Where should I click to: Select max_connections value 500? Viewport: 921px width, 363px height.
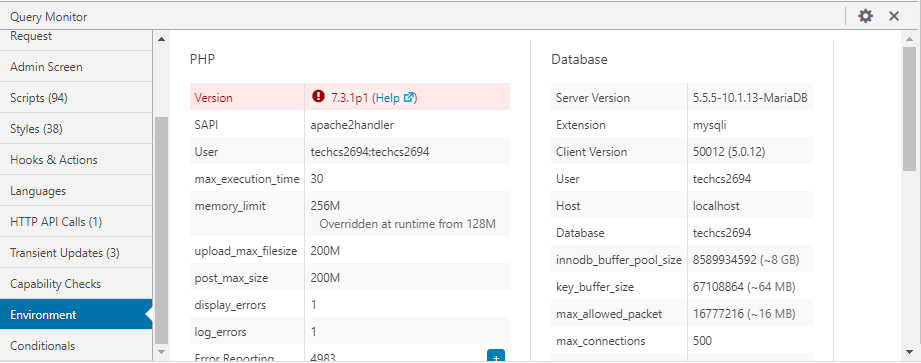702,341
